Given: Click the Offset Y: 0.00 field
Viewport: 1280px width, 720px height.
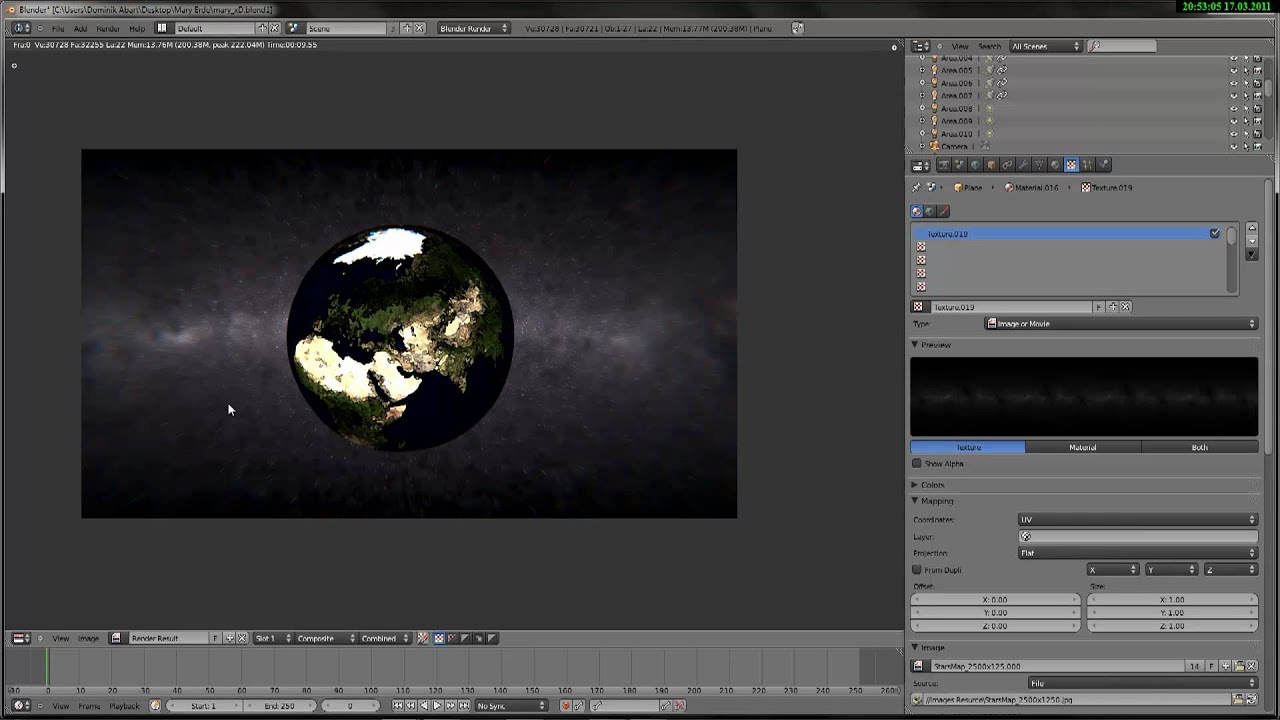Looking at the screenshot, I should tap(996, 612).
